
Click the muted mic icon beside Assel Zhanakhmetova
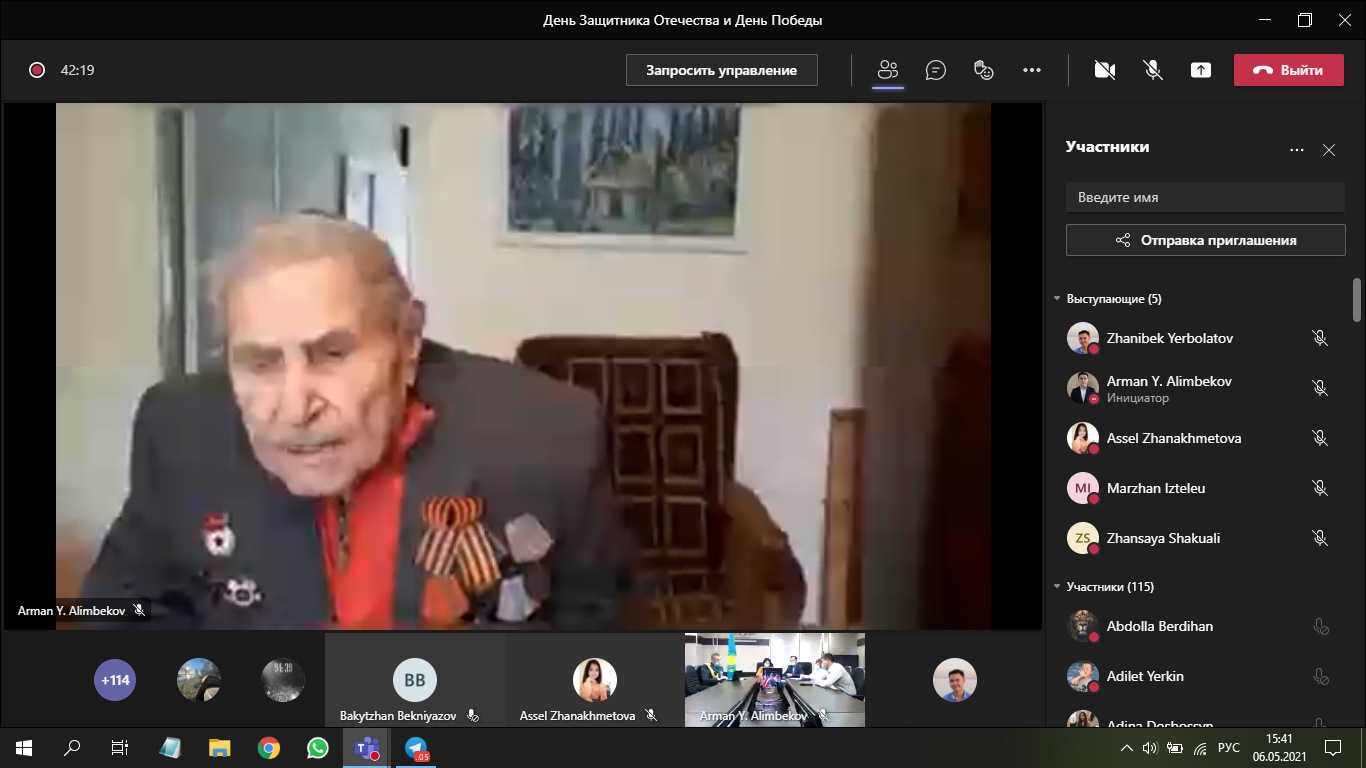coord(1320,438)
